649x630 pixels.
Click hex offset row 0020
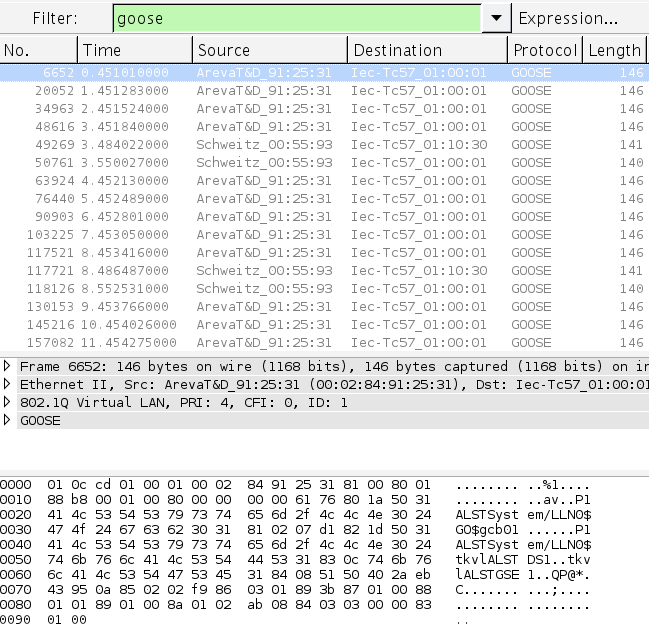(16, 515)
